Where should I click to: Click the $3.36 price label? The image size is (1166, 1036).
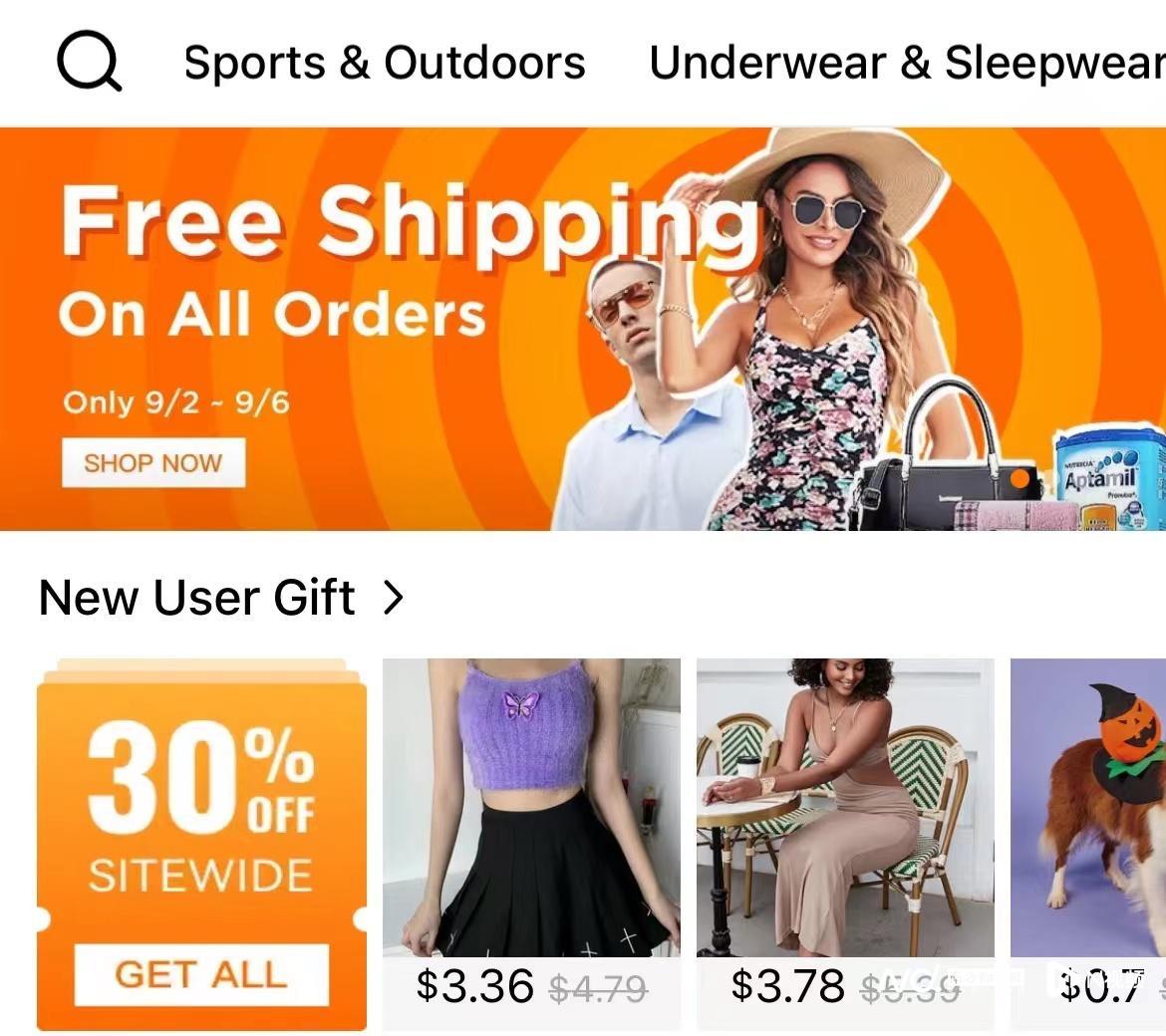(474, 985)
